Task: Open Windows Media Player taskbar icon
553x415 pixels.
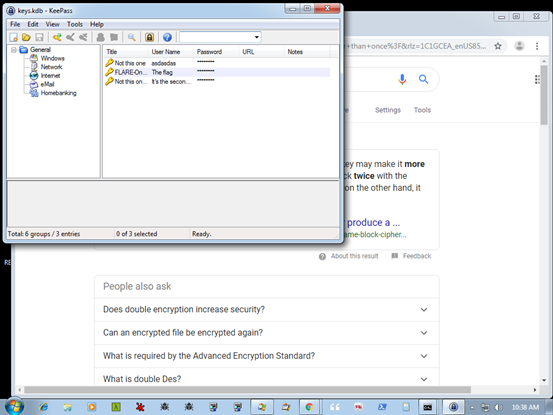Action: 92,407
